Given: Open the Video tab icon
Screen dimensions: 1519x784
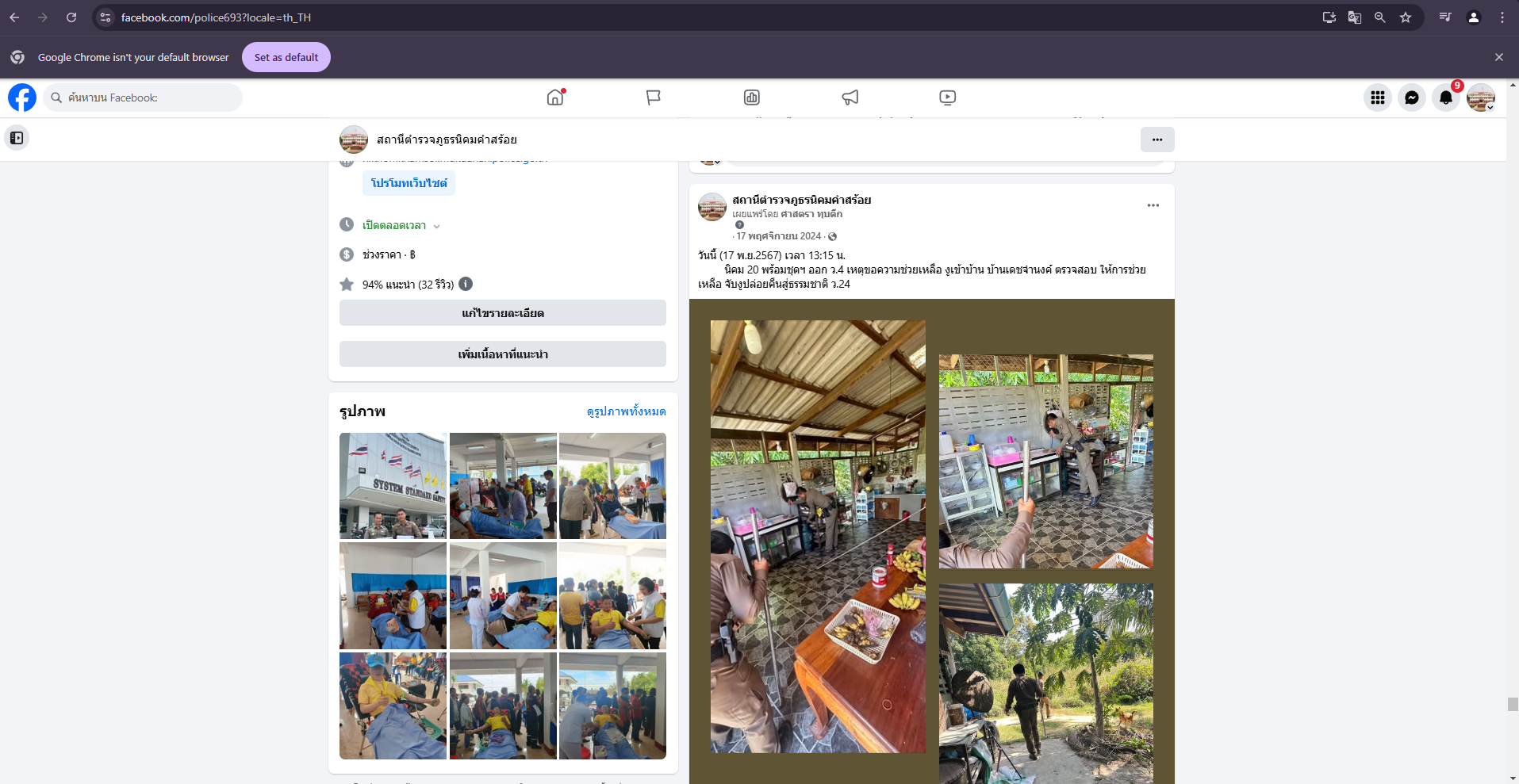Looking at the screenshot, I should [947, 98].
